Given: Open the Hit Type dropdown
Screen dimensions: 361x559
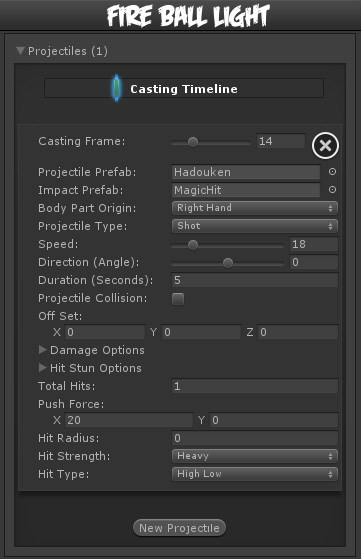Looking at the screenshot, I should click(255, 474).
